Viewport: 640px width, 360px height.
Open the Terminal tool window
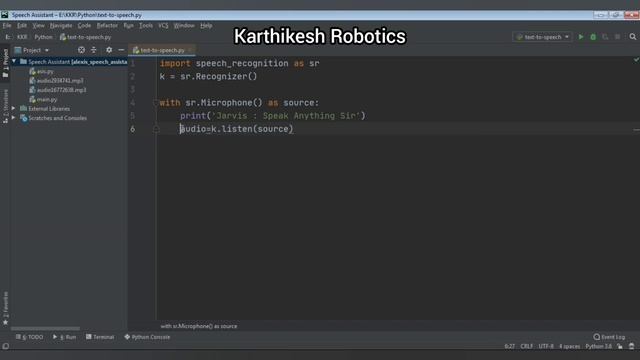[x=100, y=337]
